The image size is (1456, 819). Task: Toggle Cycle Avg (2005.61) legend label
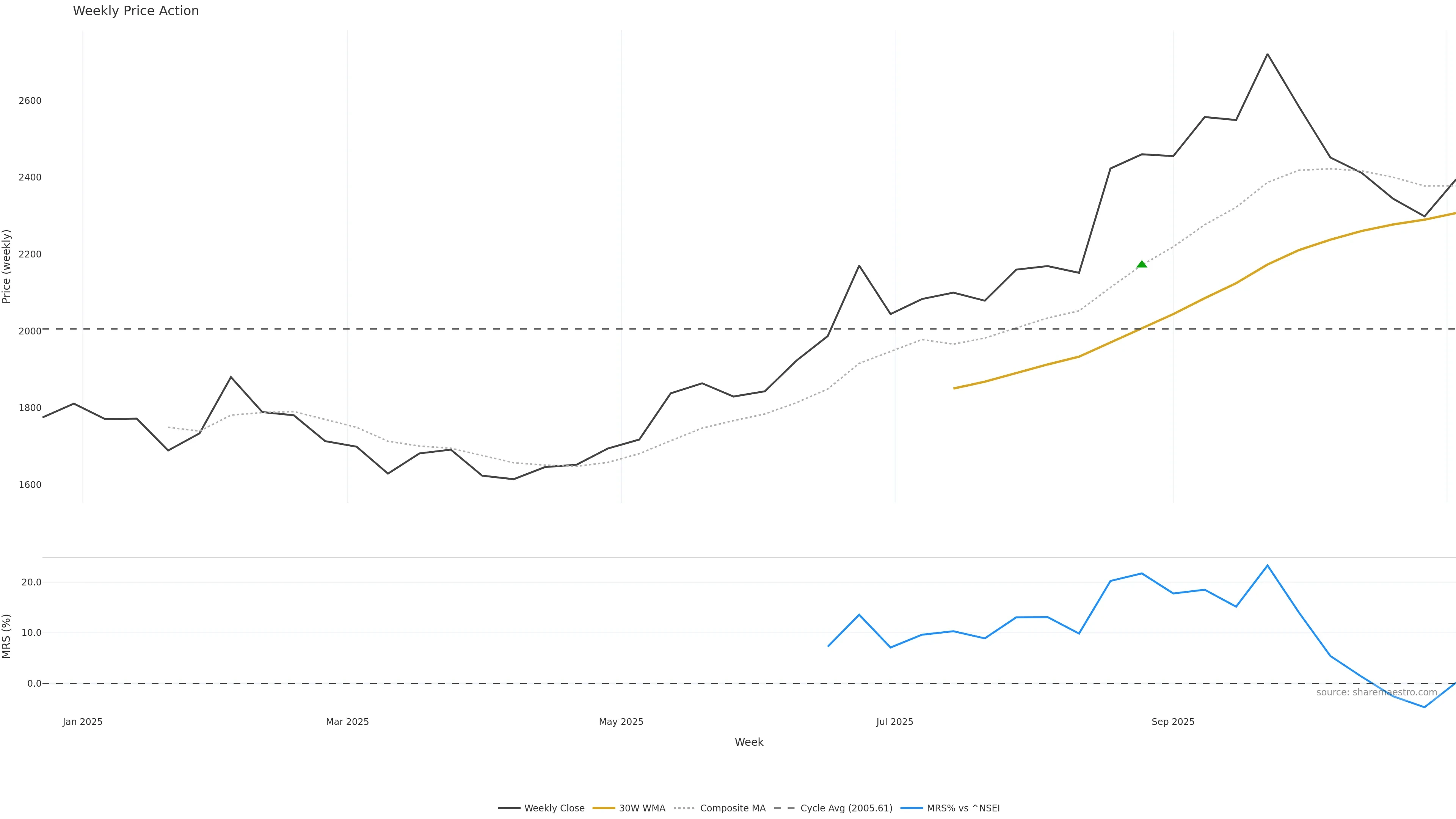pos(846,808)
